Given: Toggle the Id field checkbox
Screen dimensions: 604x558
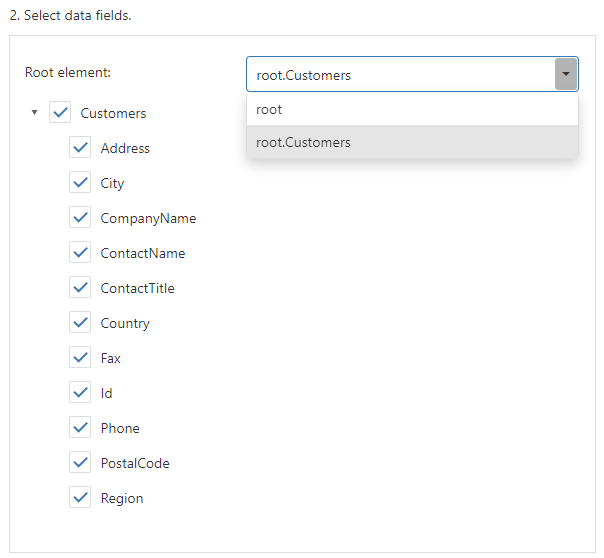Looking at the screenshot, I should pyautogui.click(x=80, y=393).
